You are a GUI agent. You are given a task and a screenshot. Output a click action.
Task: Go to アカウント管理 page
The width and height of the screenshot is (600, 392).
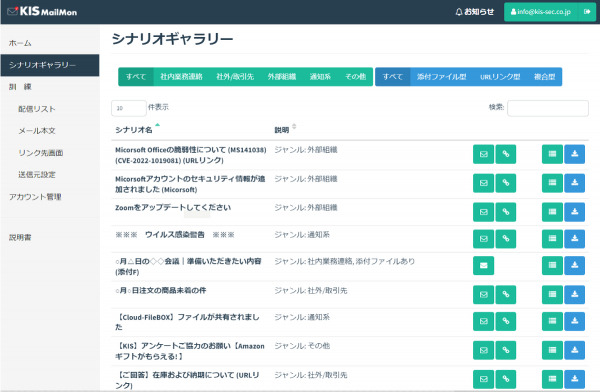pos(35,197)
